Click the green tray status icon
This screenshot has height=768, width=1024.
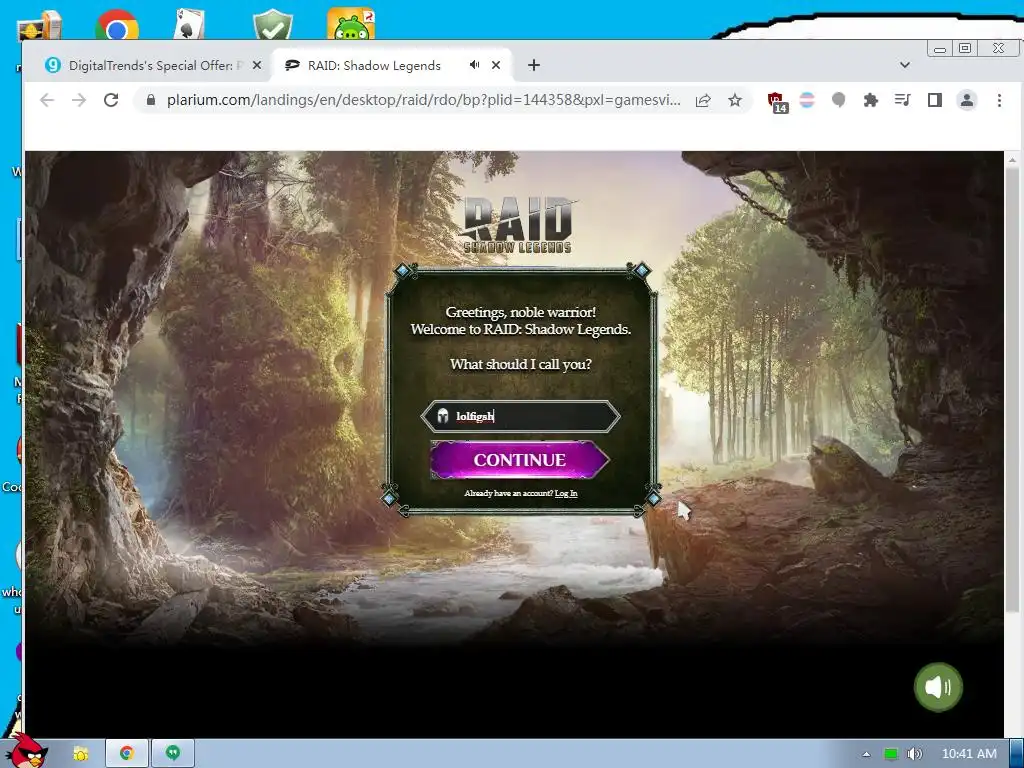click(891, 754)
